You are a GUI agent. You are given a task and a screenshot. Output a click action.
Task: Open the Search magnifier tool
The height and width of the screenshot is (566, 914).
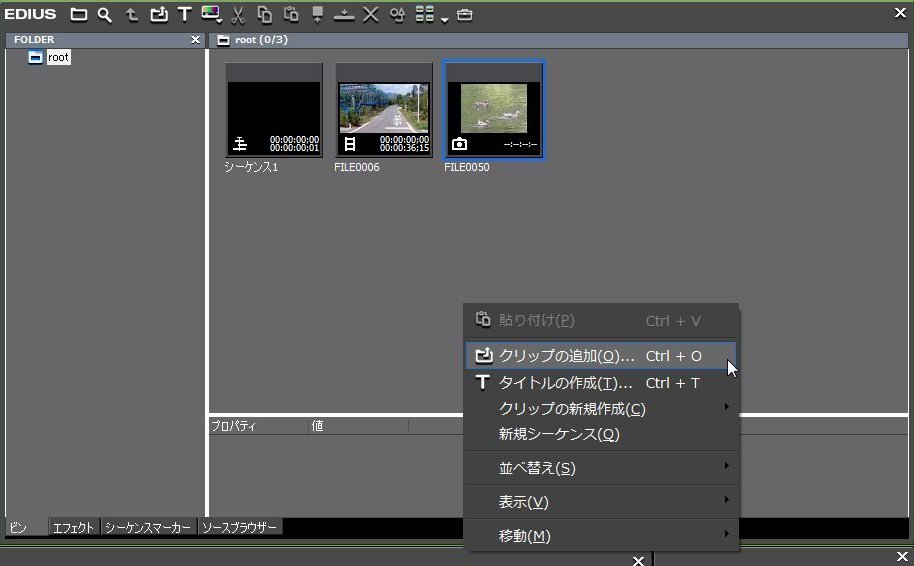click(x=104, y=15)
